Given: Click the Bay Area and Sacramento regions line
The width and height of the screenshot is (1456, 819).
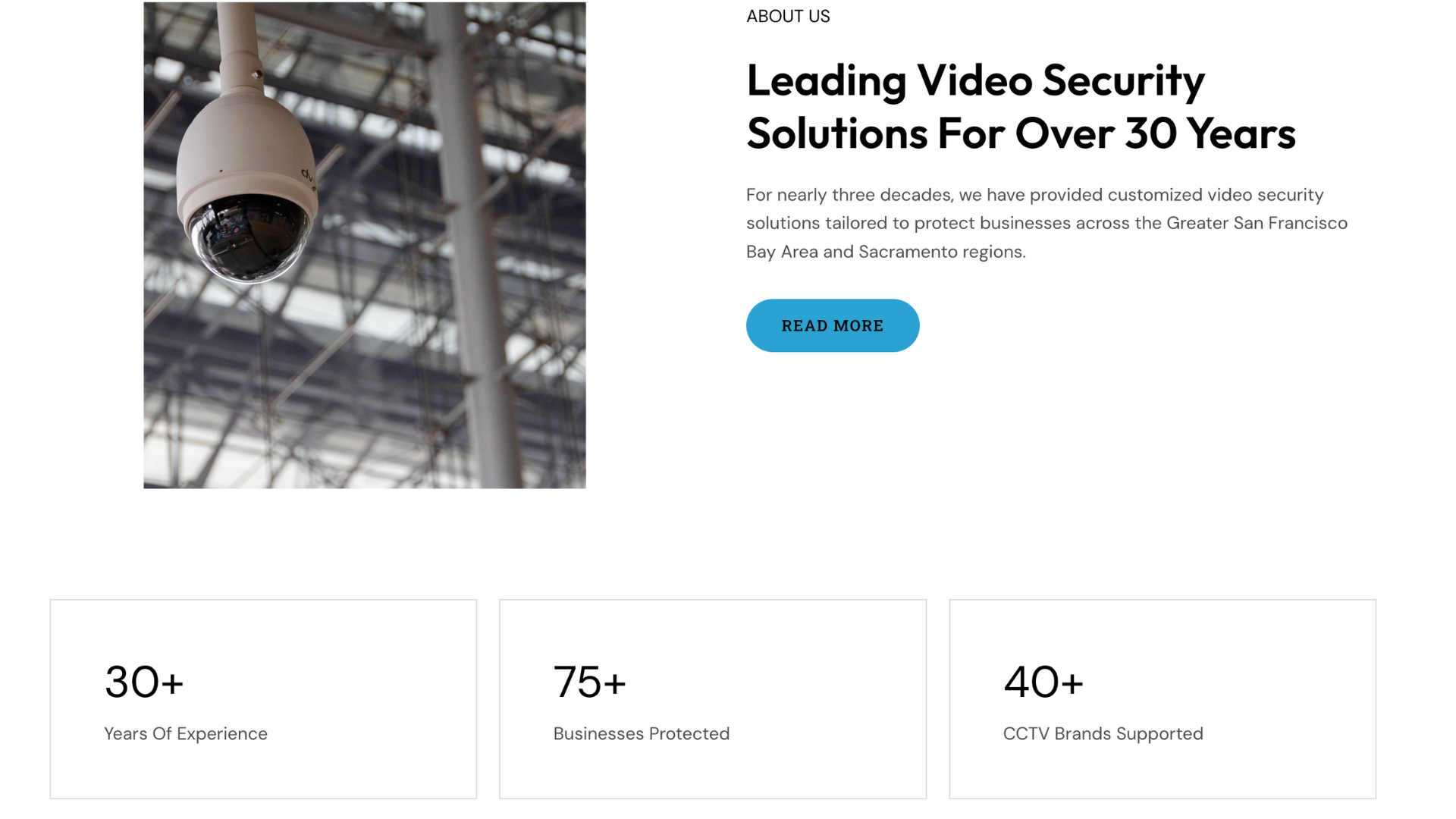Looking at the screenshot, I should [x=886, y=252].
